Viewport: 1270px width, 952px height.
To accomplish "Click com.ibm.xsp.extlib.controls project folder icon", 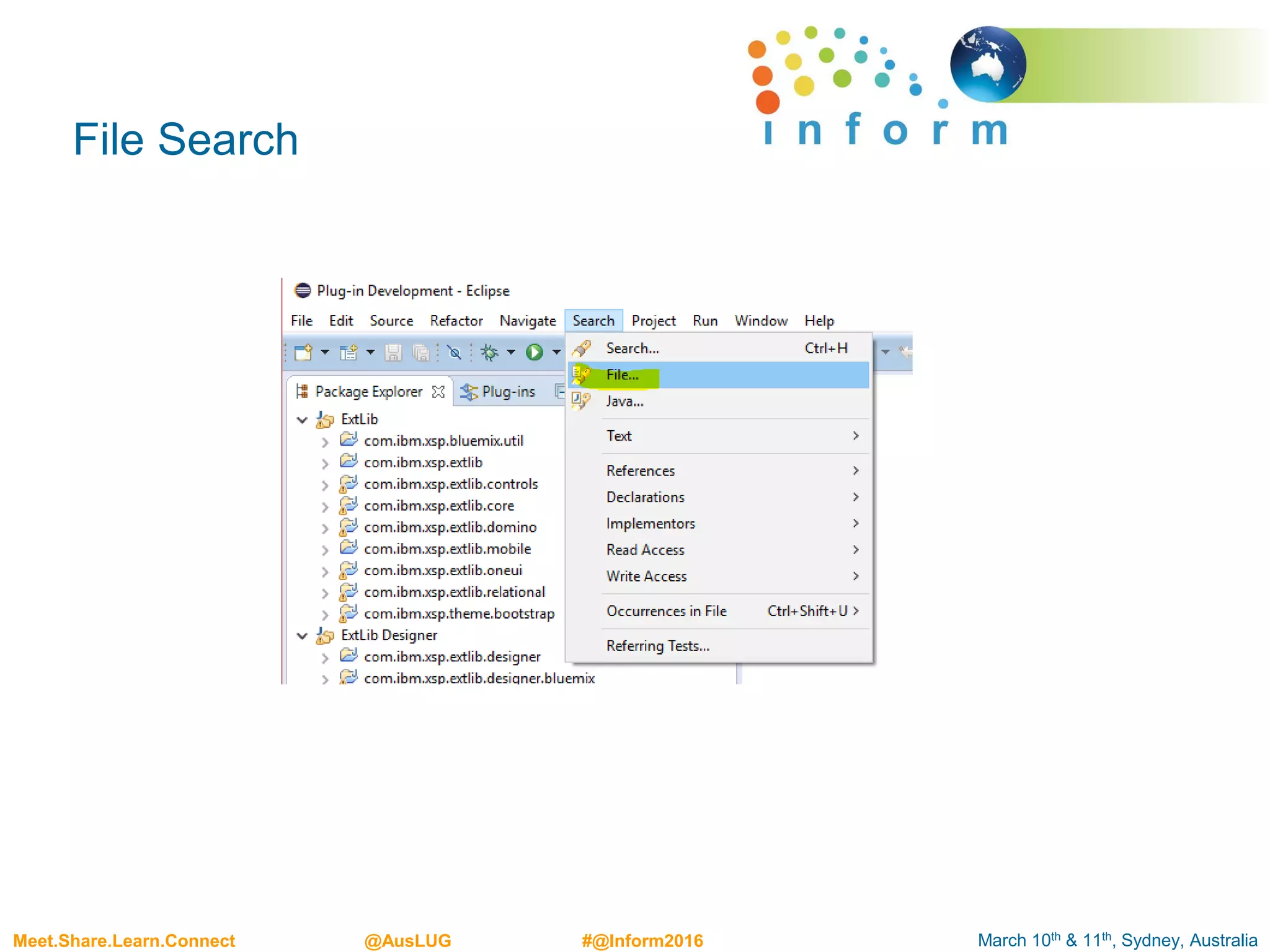I will 348,484.
